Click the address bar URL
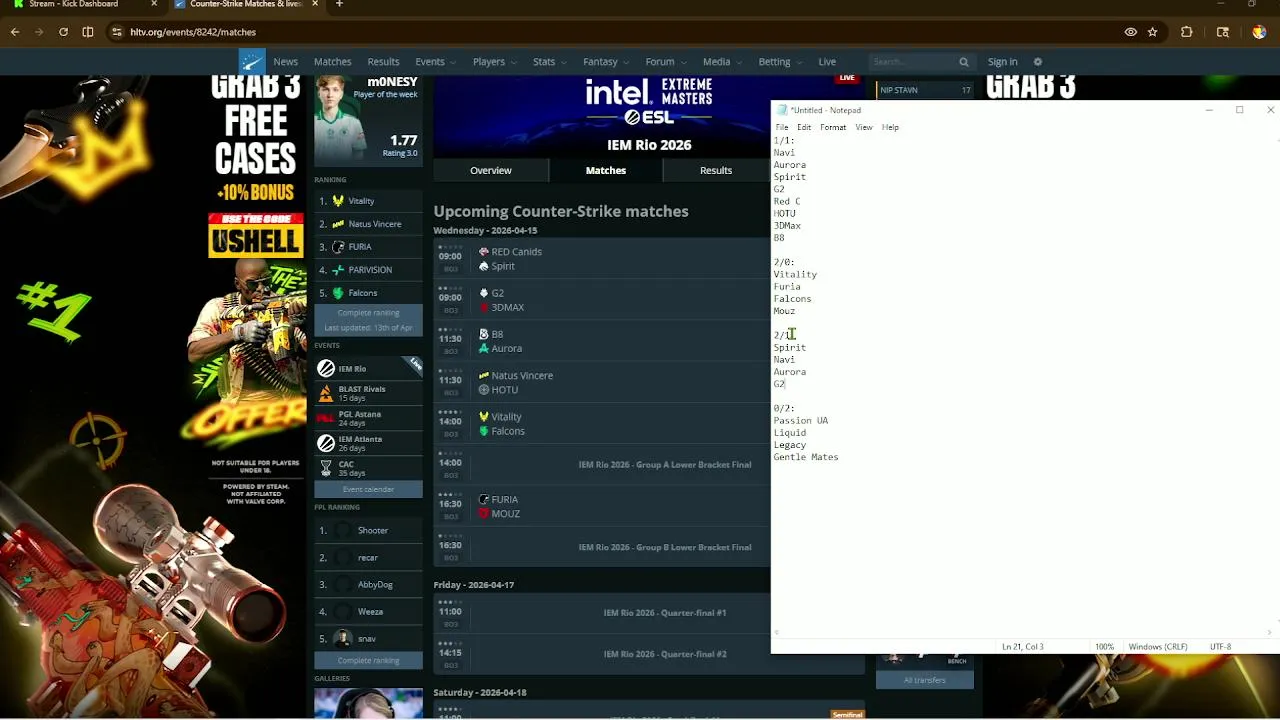 193,32
